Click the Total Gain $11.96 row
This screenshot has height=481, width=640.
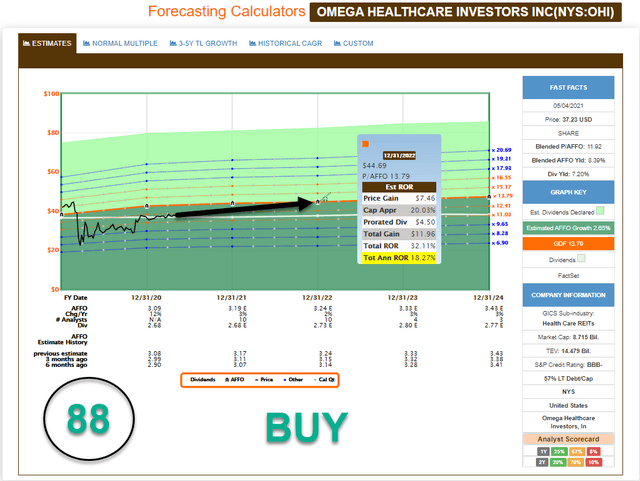pos(399,234)
